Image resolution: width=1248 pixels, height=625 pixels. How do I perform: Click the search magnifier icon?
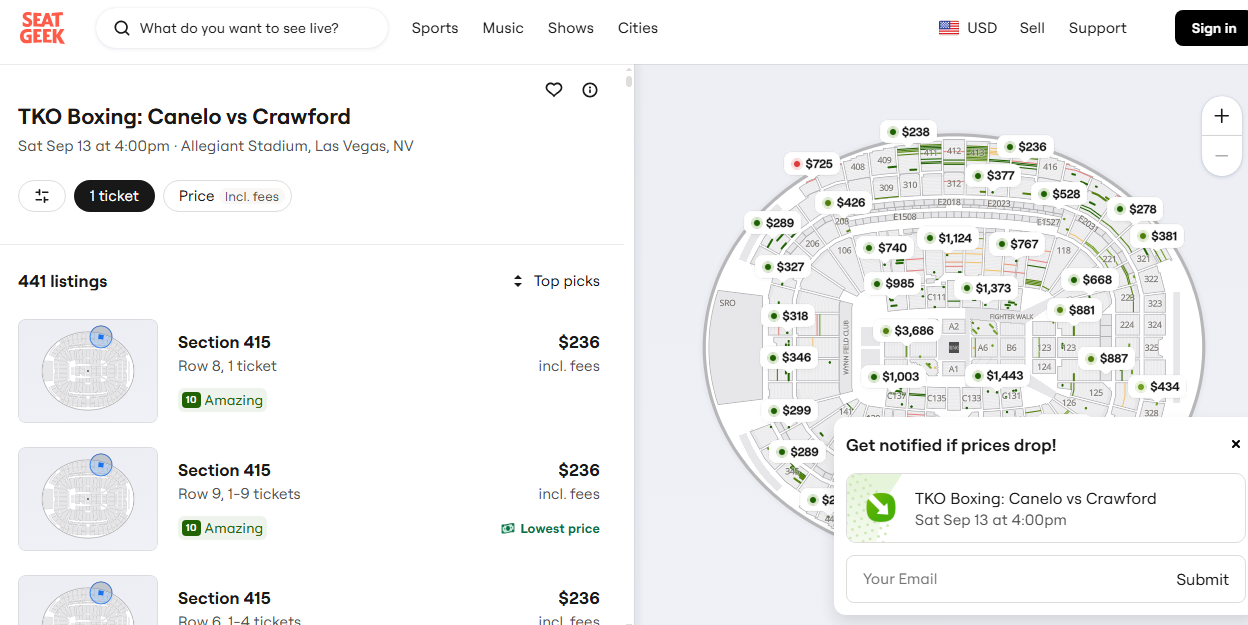pyautogui.click(x=122, y=28)
